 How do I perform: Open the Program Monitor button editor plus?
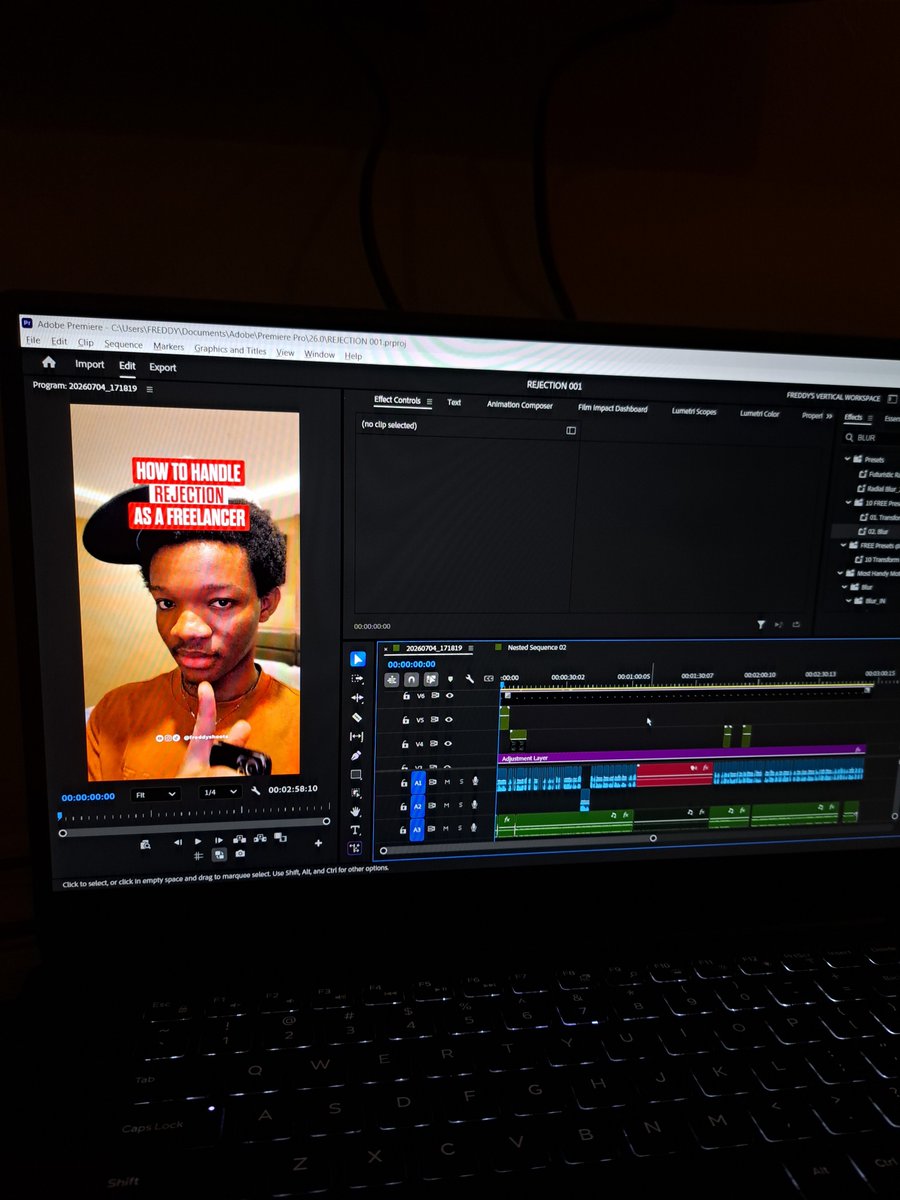pyautogui.click(x=319, y=843)
